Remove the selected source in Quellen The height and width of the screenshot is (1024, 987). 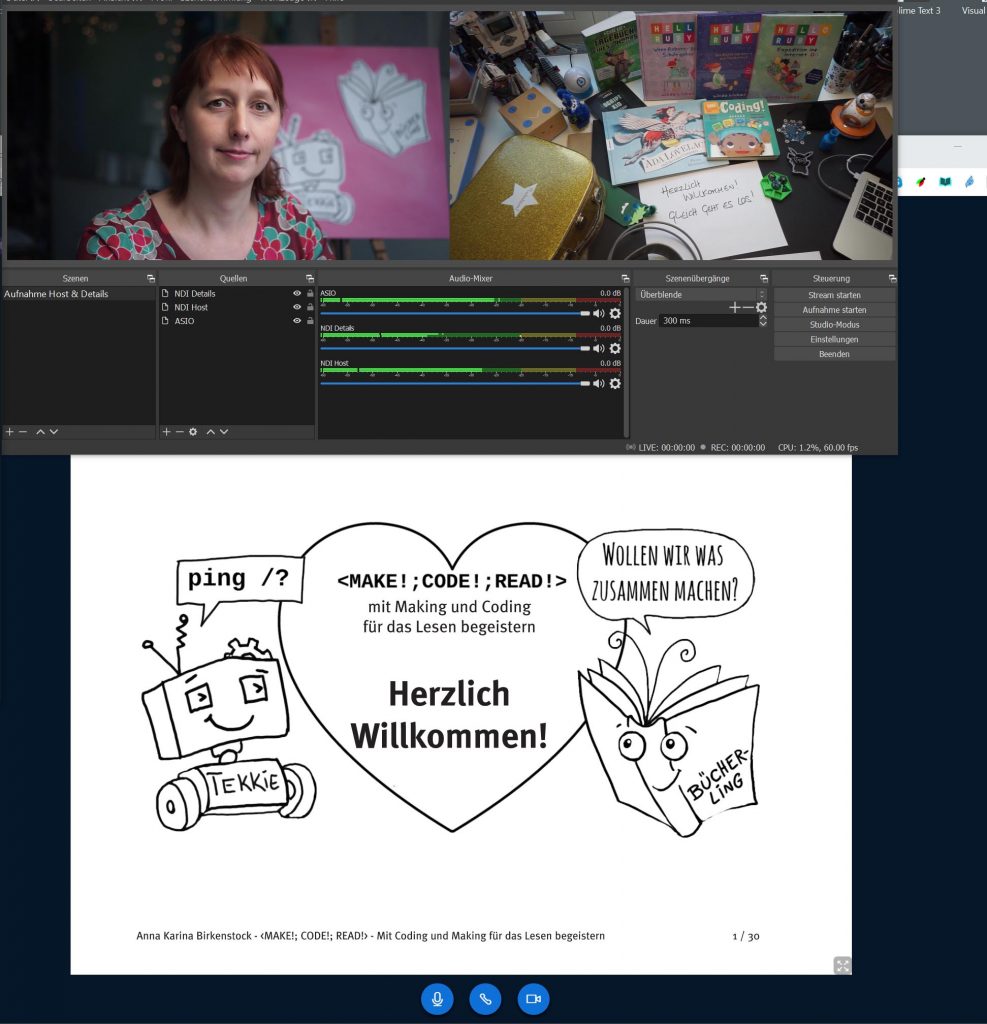tap(180, 432)
